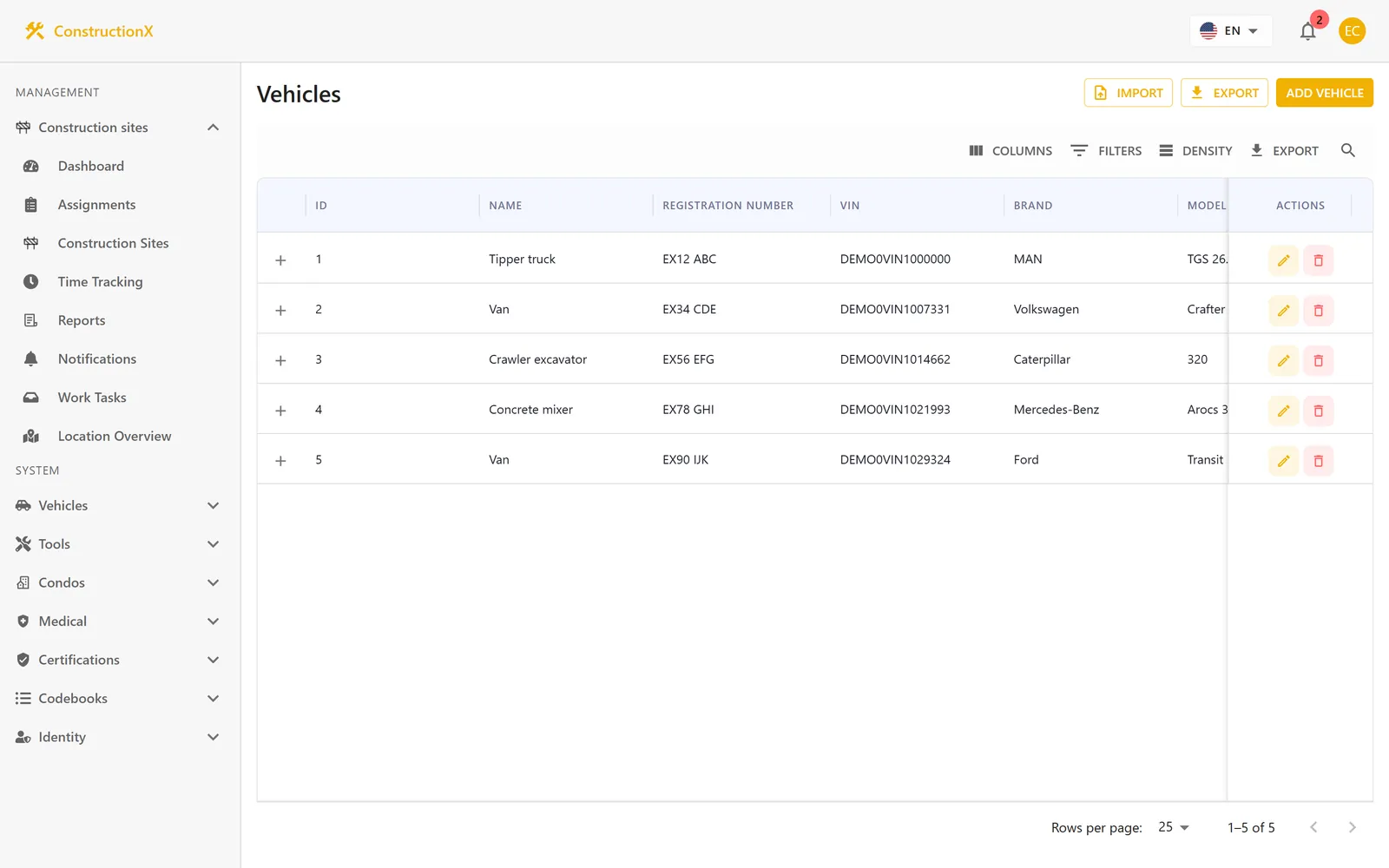Open the table FILTERS panel
1389x868 pixels.
point(1106,151)
